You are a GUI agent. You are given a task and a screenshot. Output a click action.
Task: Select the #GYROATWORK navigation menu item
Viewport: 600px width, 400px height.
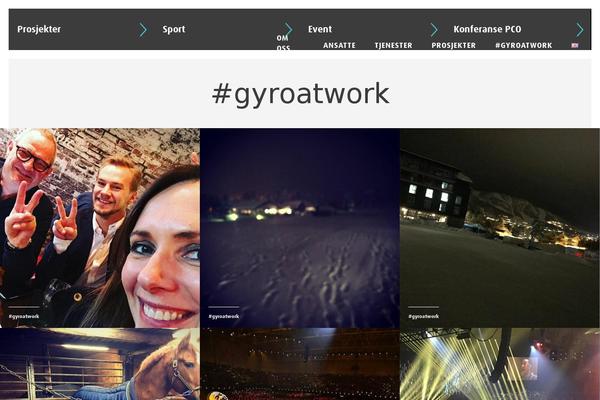[523, 45]
